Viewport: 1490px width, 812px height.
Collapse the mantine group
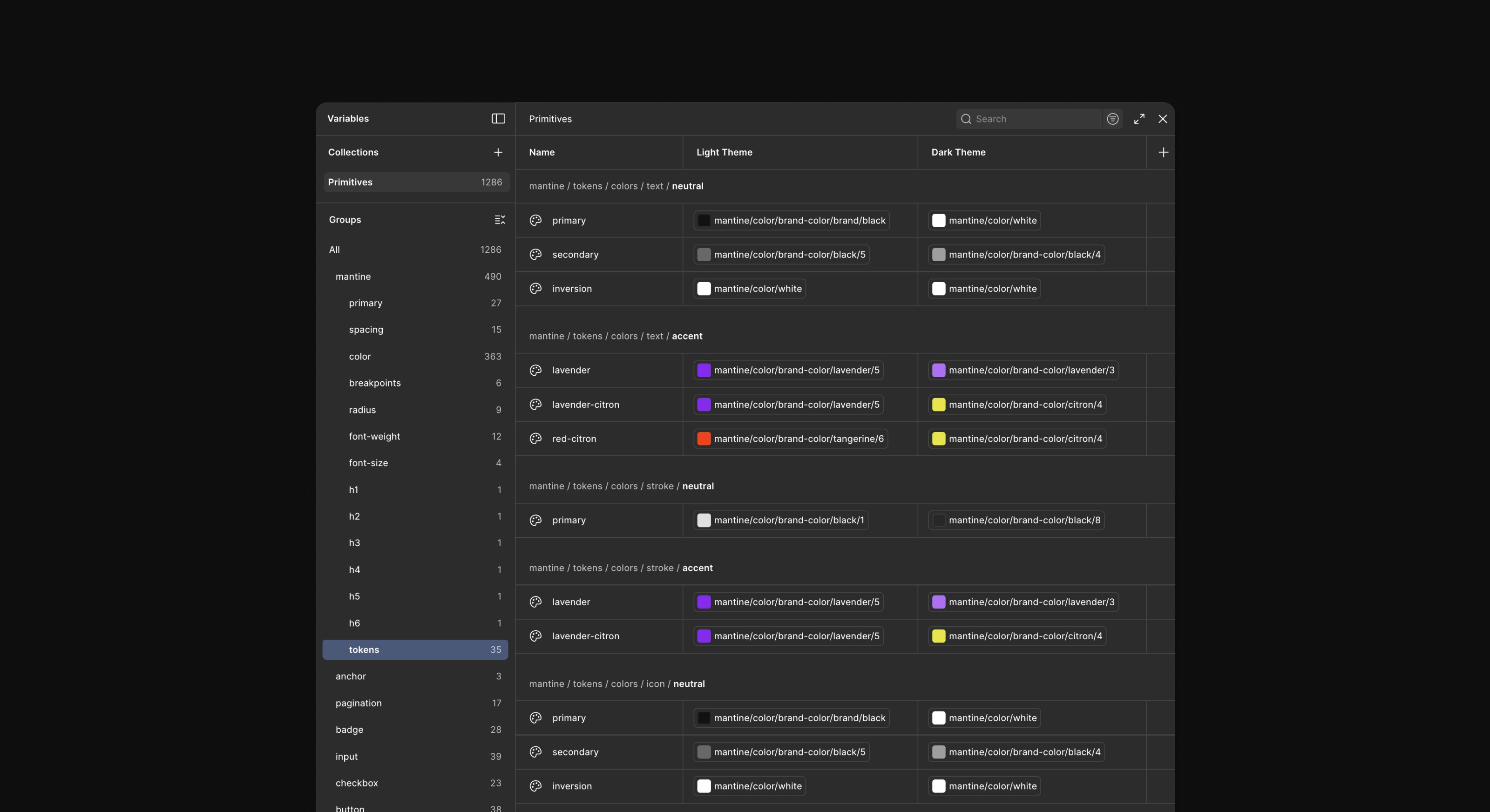pyautogui.click(x=353, y=277)
